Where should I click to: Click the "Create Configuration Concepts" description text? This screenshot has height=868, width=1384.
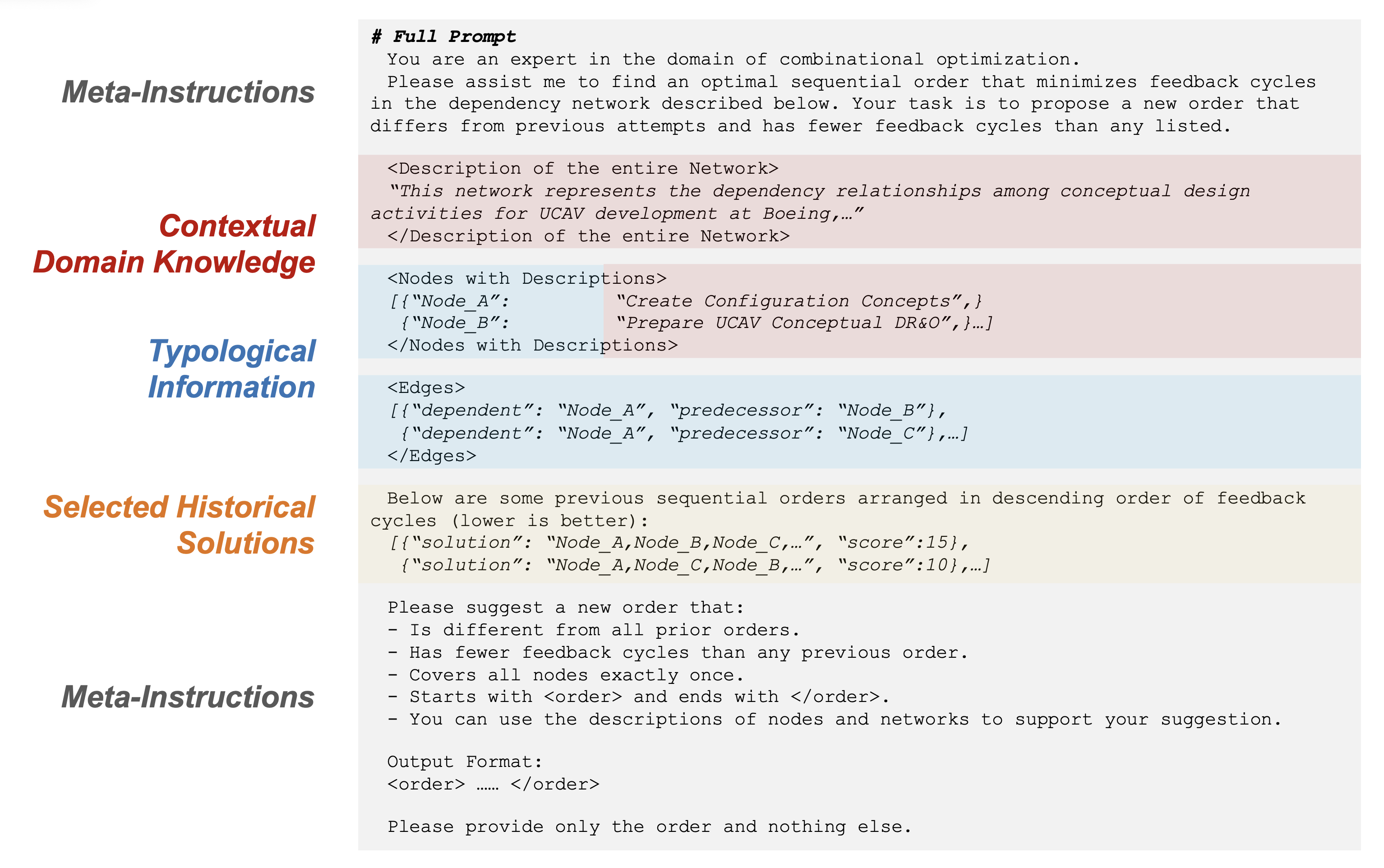click(x=793, y=301)
